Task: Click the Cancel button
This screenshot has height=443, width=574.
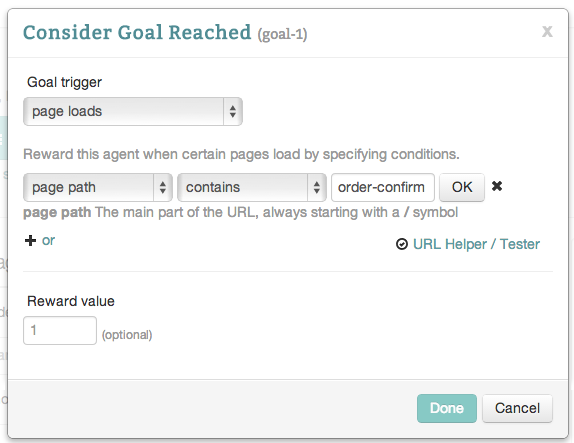Action: point(517,408)
